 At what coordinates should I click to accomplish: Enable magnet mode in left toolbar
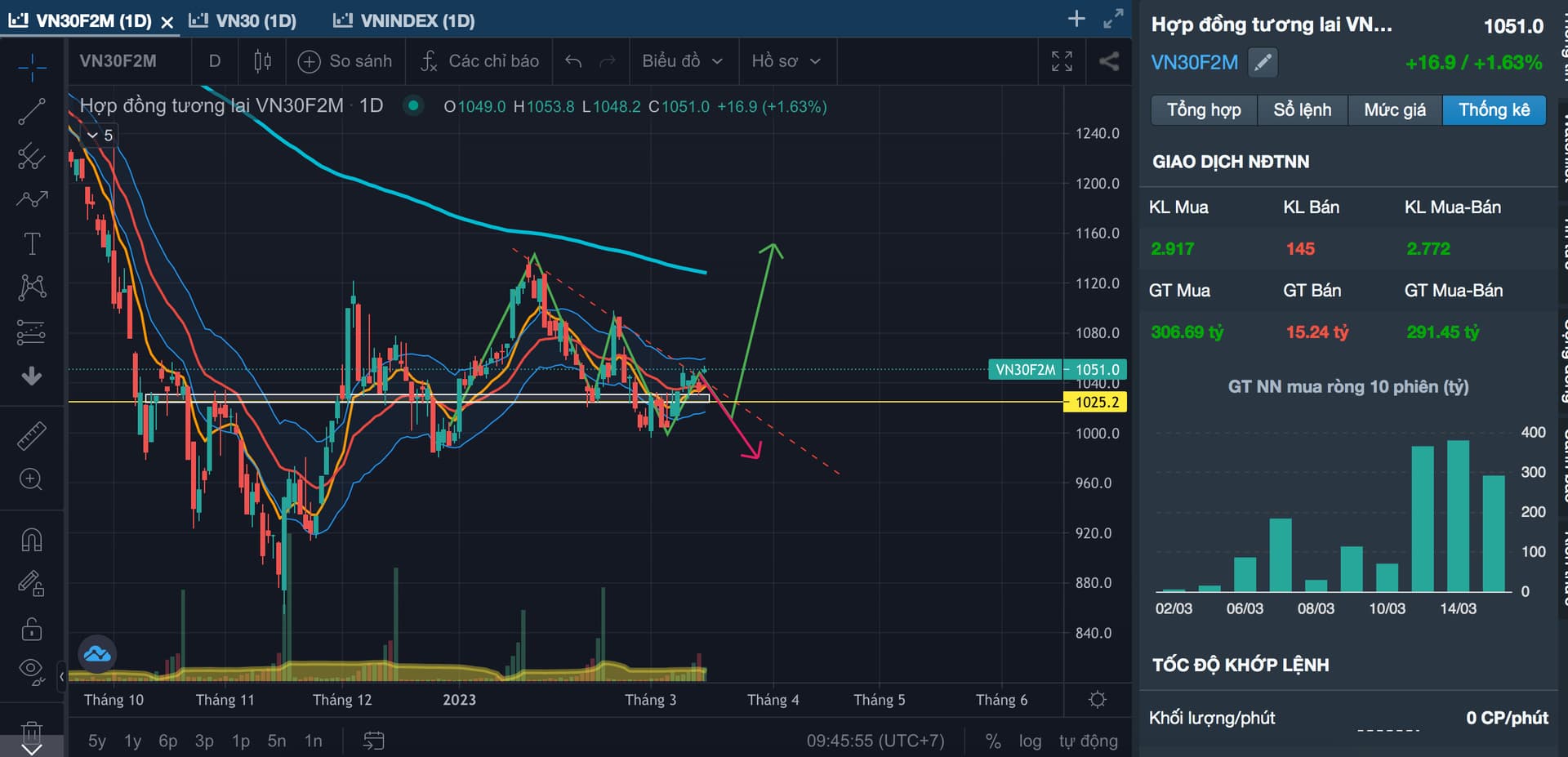(x=32, y=540)
